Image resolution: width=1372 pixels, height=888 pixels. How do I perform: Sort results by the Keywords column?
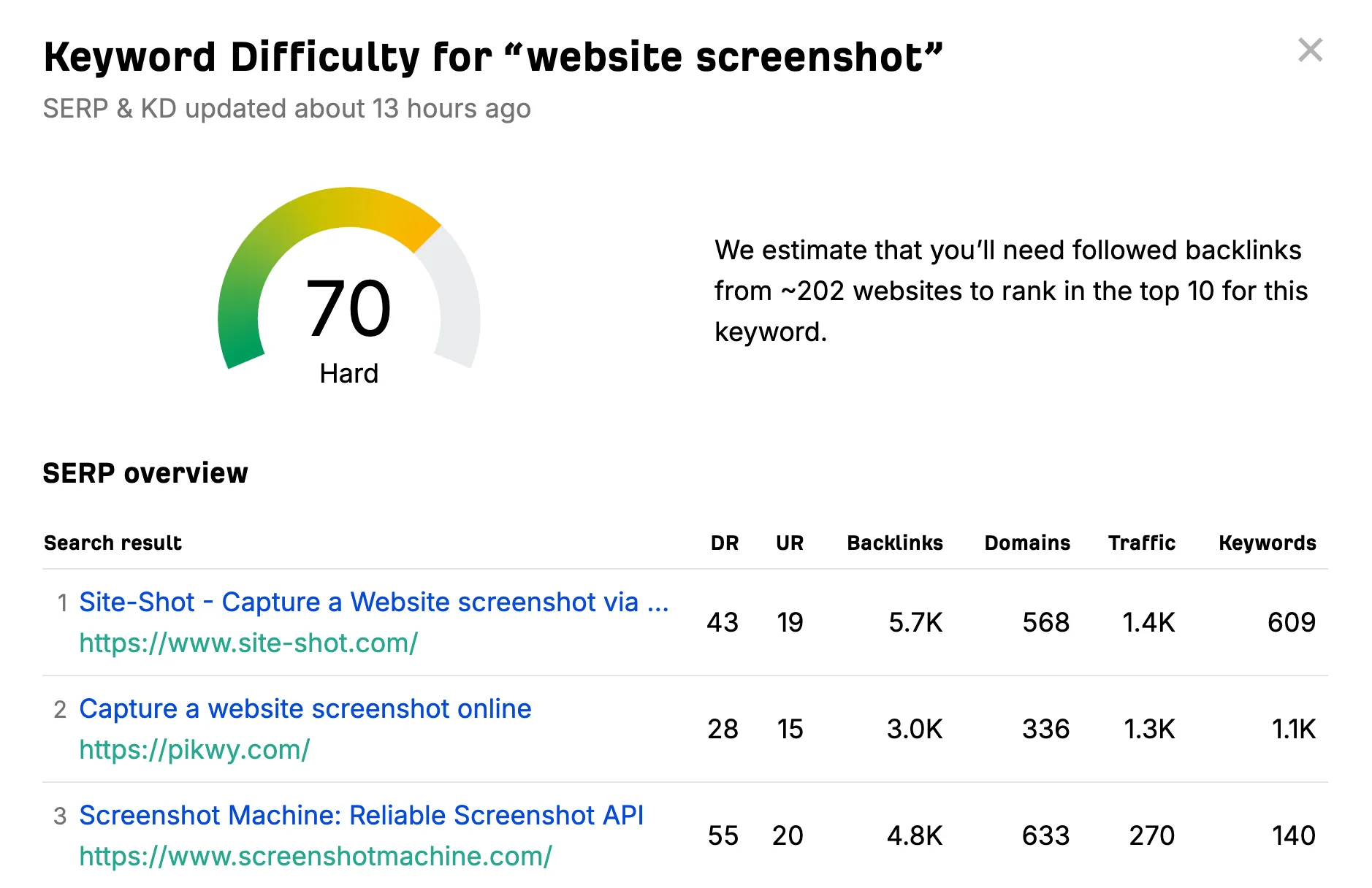(x=1267, y=543)
